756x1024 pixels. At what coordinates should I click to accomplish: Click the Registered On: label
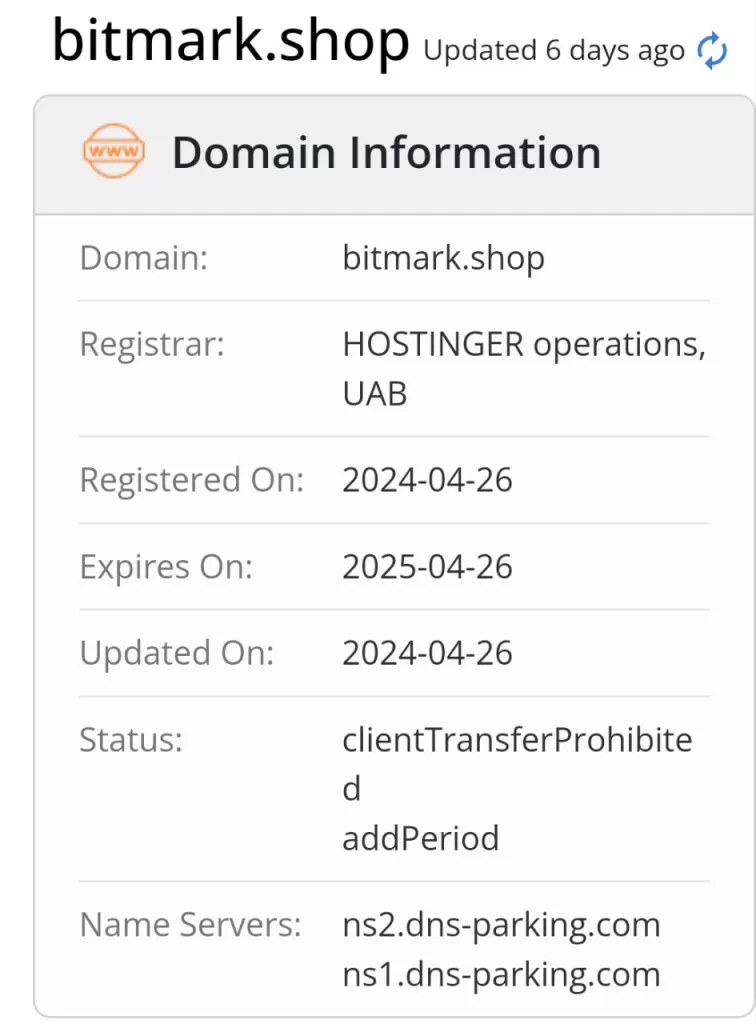(x=191, y=480)
